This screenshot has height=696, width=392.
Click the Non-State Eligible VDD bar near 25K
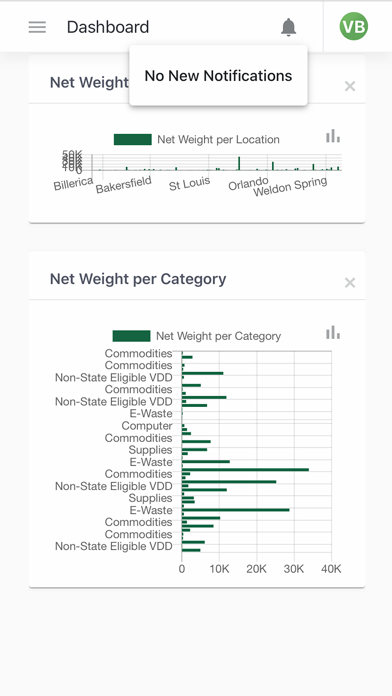(229, 482)
